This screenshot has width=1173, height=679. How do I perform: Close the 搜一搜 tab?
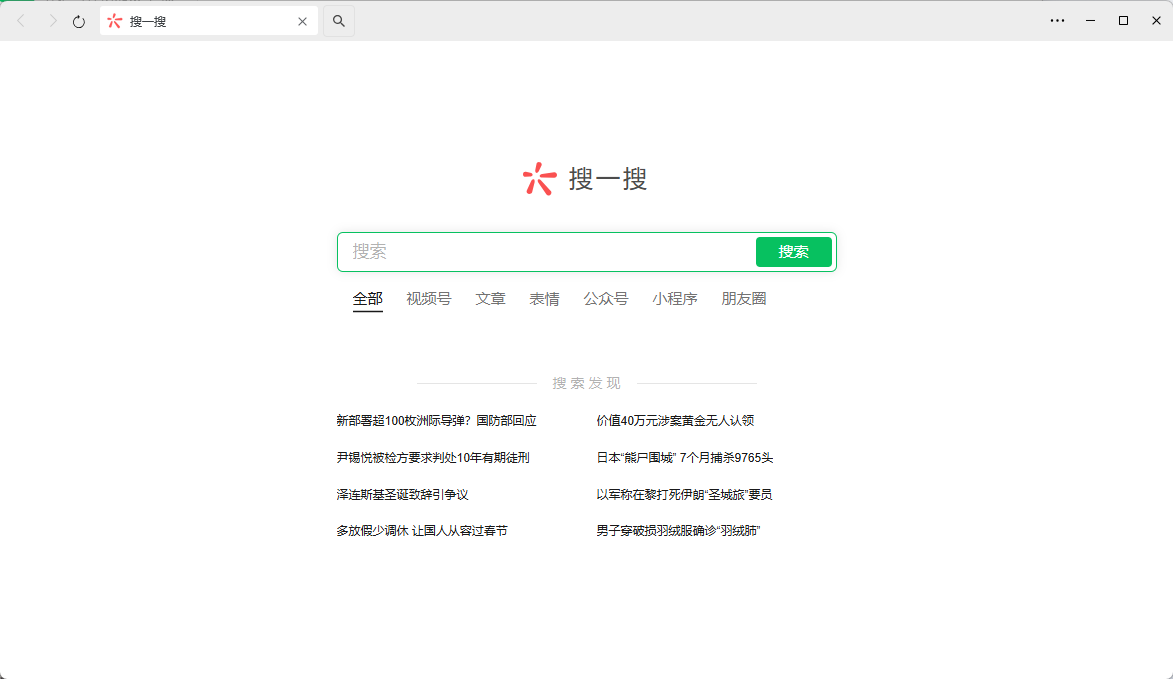302,22
